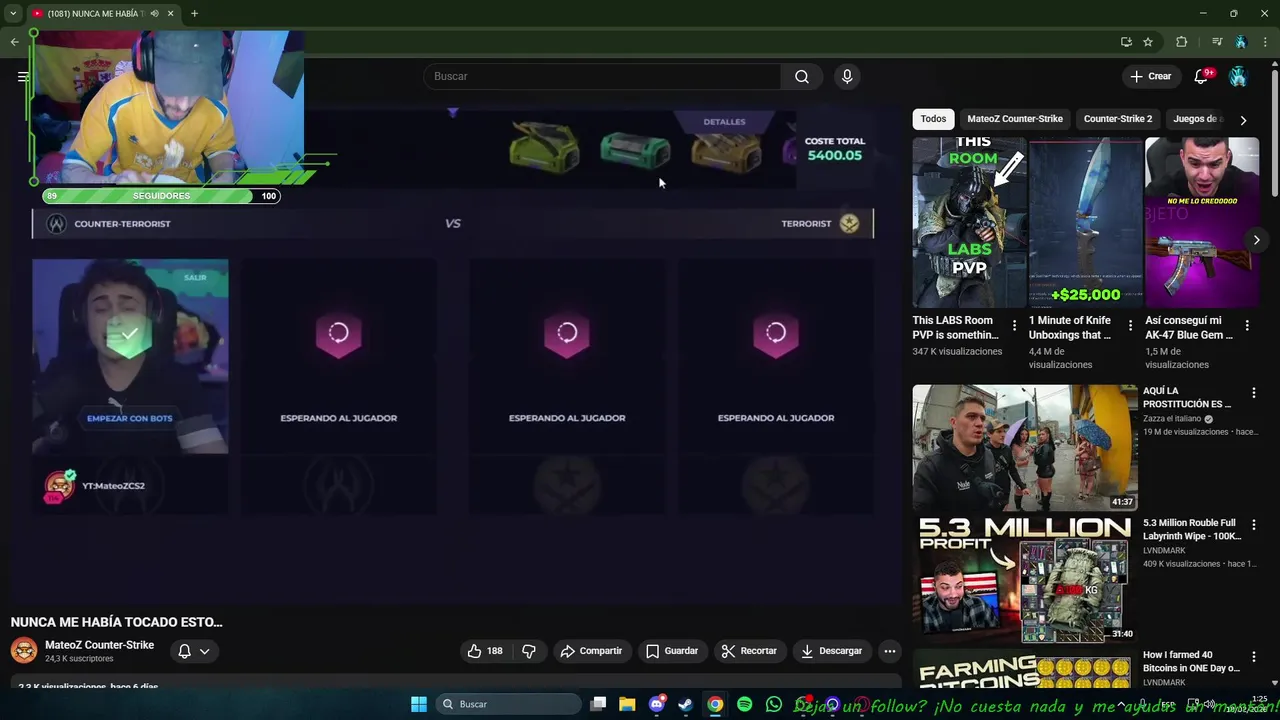
Task: Open the 41:37 street video thumbnail
Action: 1025,448
